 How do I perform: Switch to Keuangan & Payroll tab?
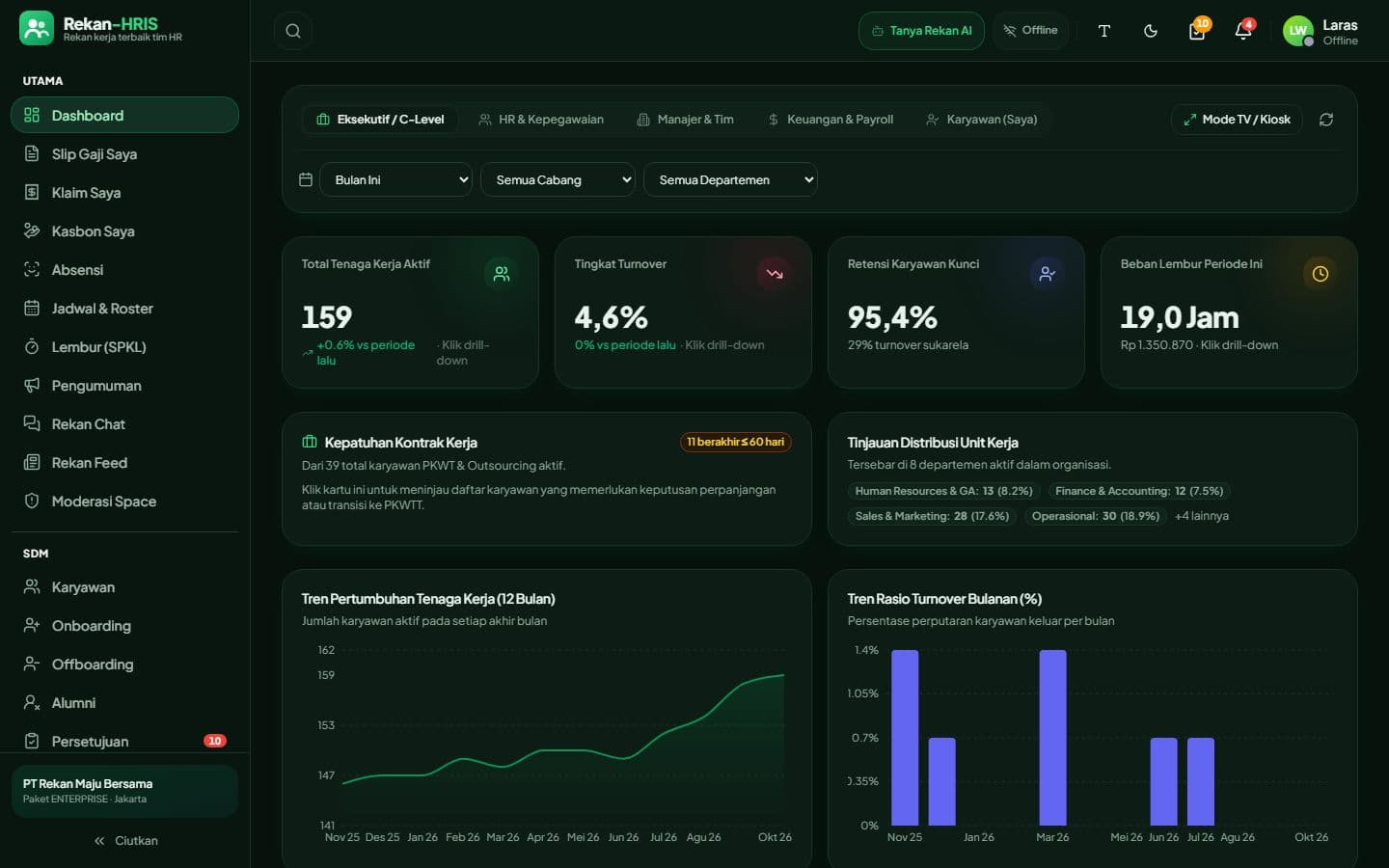(x=831, y=120)
